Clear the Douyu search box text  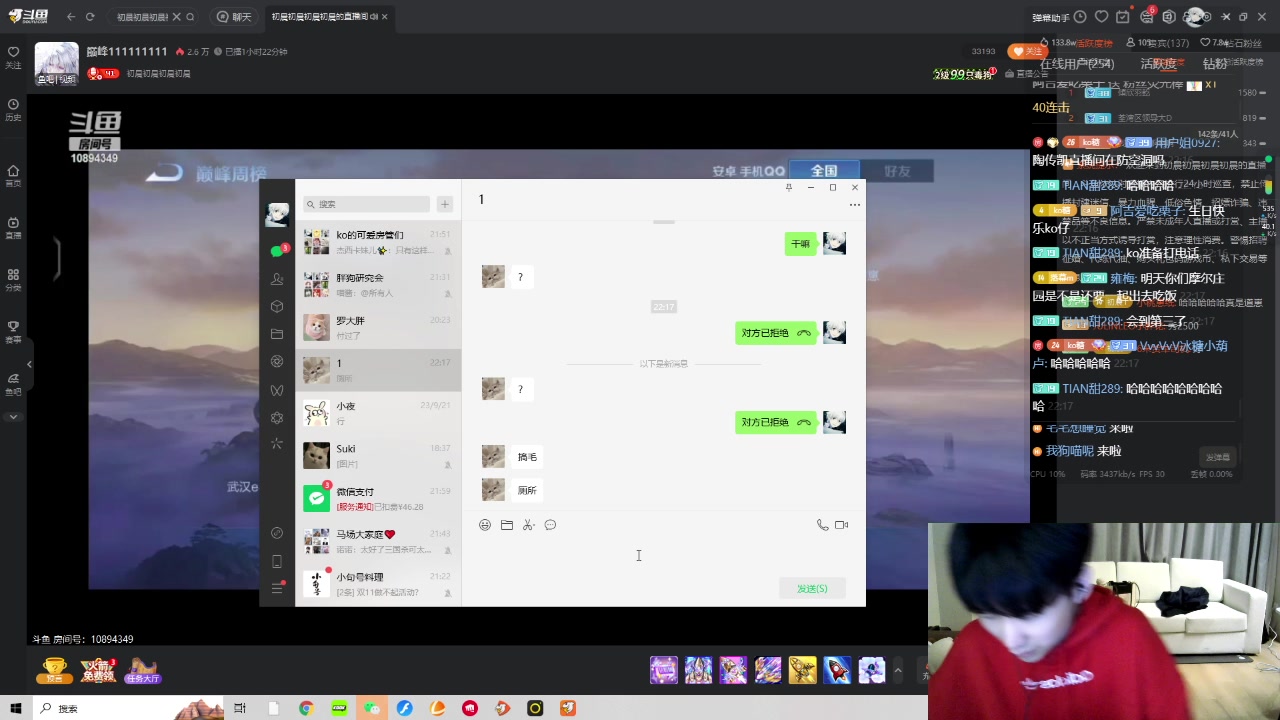pyautogui.click(x=177, y=17)
